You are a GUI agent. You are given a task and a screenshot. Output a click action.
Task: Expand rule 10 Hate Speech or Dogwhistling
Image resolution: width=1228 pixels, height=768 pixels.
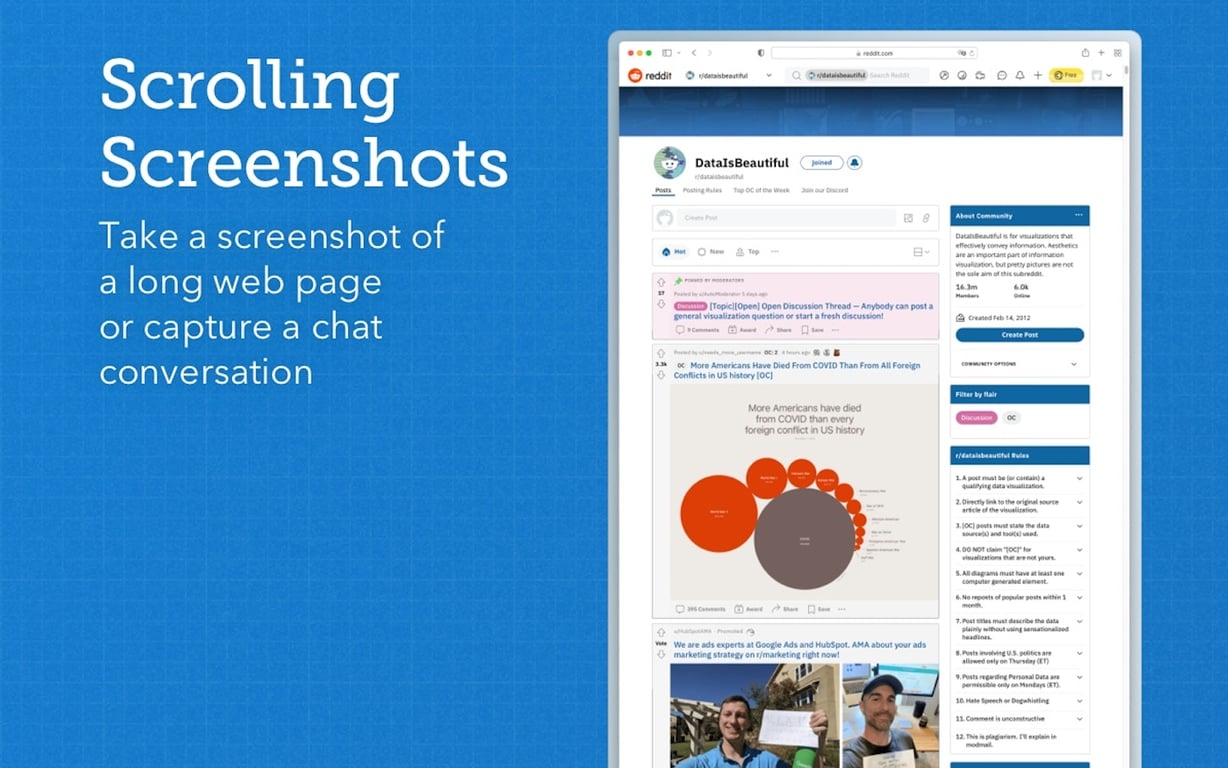pos(1079,699)
